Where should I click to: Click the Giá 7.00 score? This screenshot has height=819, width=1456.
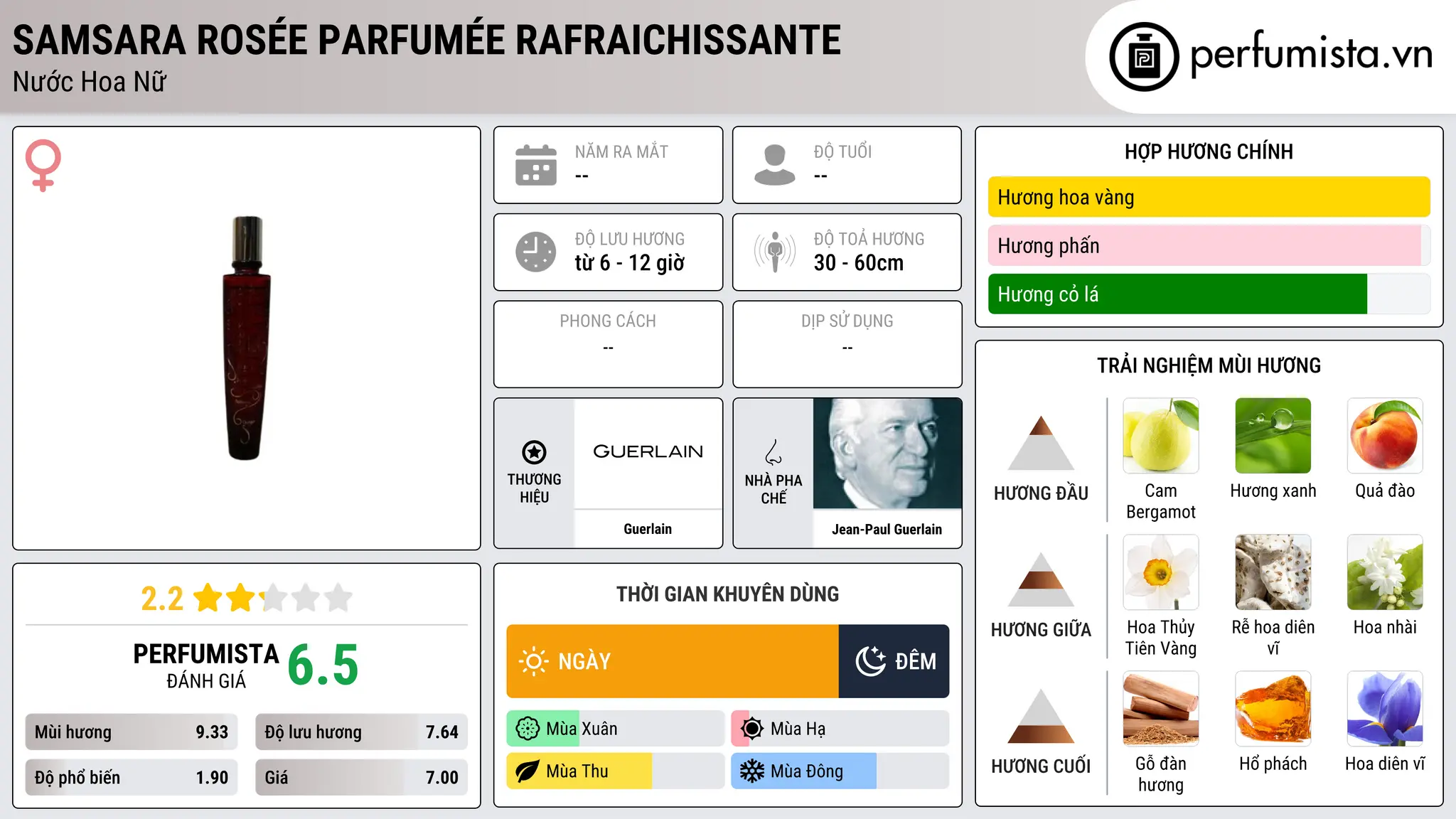tap(361, 778)
